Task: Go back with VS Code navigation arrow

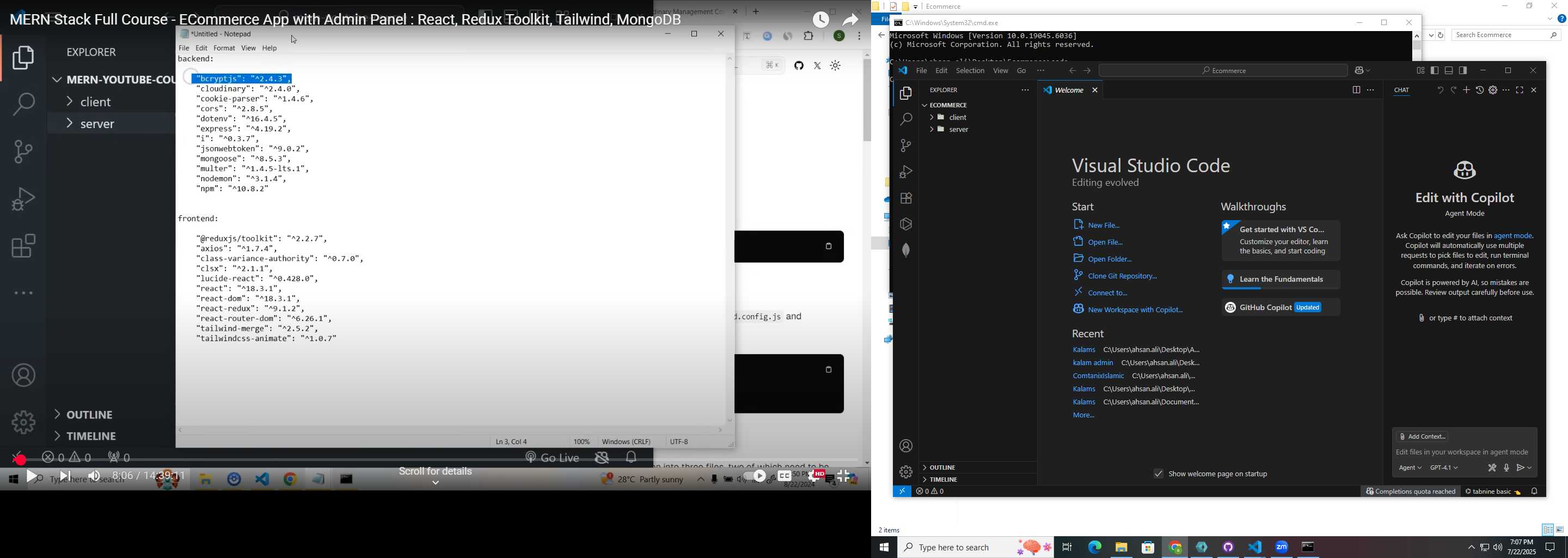Action: click(1073, 71)
